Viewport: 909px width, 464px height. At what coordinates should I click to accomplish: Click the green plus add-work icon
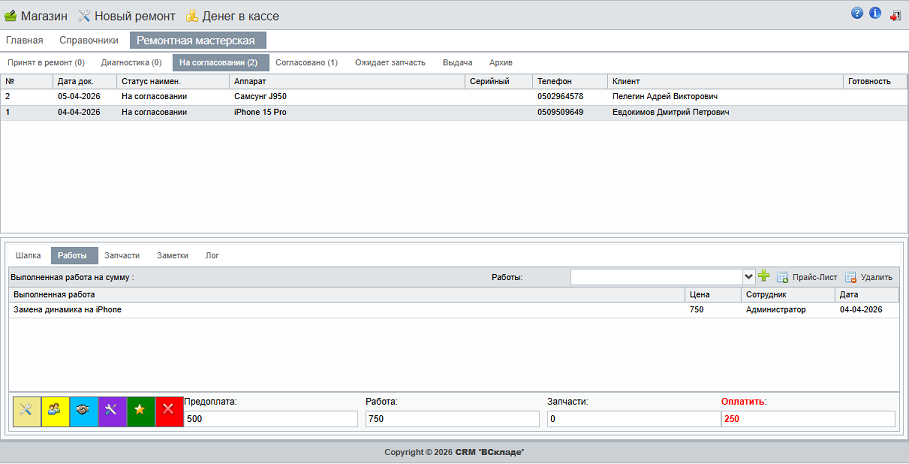[x=764, y=277]
